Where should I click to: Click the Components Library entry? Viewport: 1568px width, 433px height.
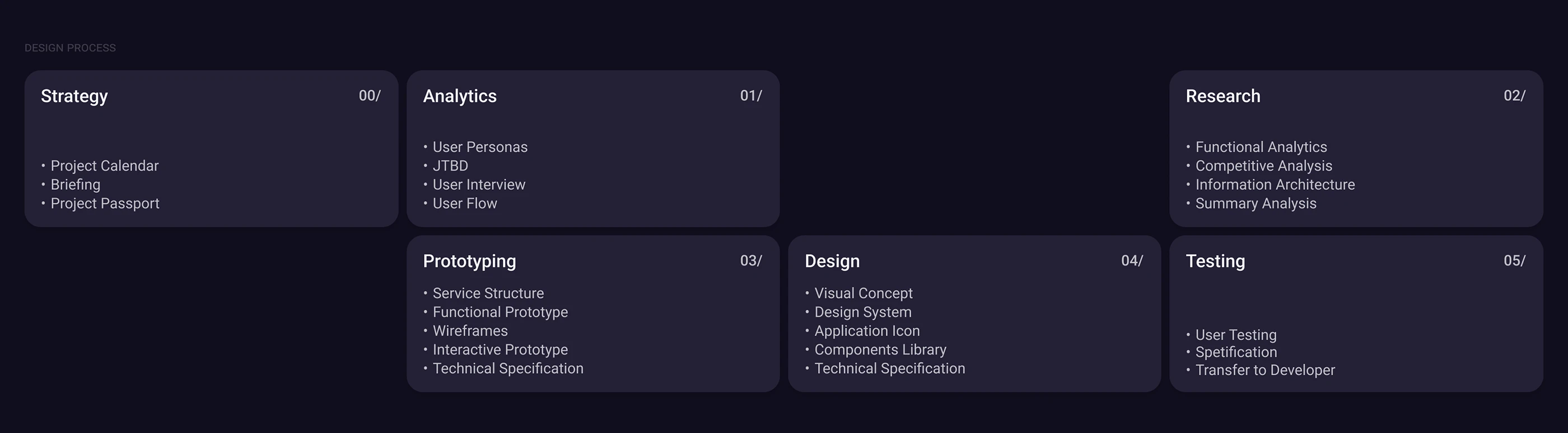click(880, 350)
